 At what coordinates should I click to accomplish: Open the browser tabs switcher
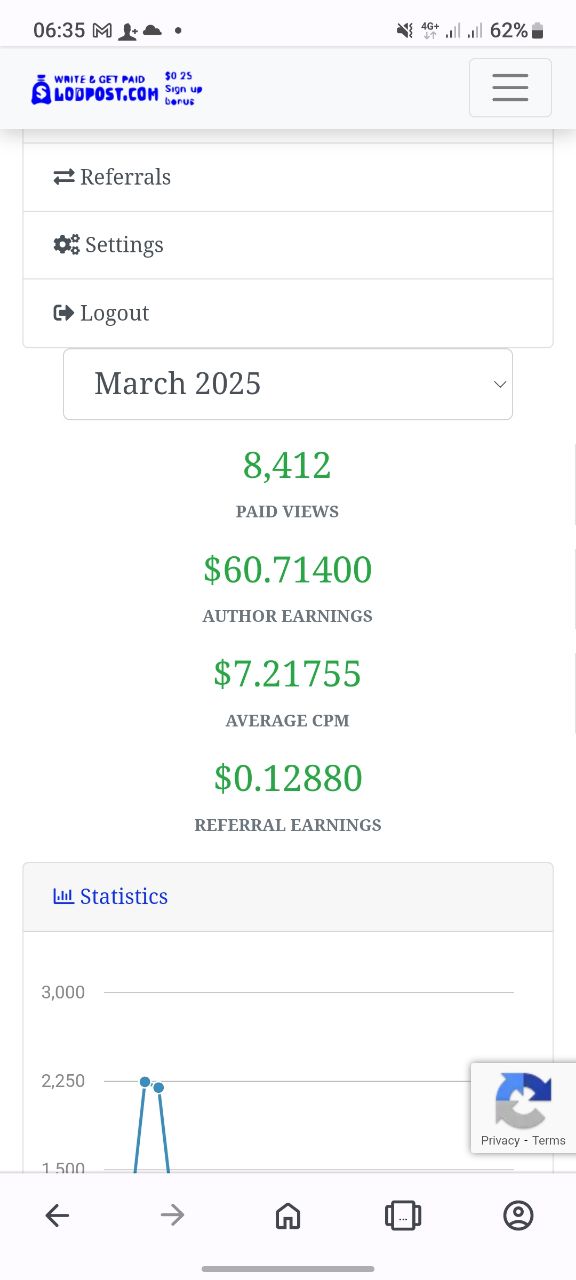(x=403, y=1216)
